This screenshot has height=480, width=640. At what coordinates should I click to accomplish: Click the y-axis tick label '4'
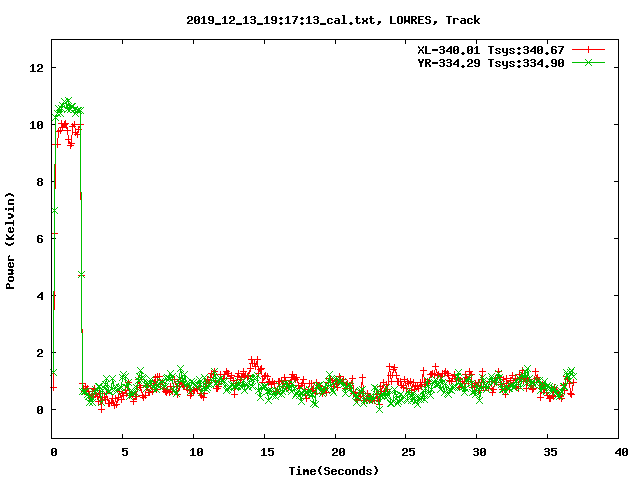point(40,296)
